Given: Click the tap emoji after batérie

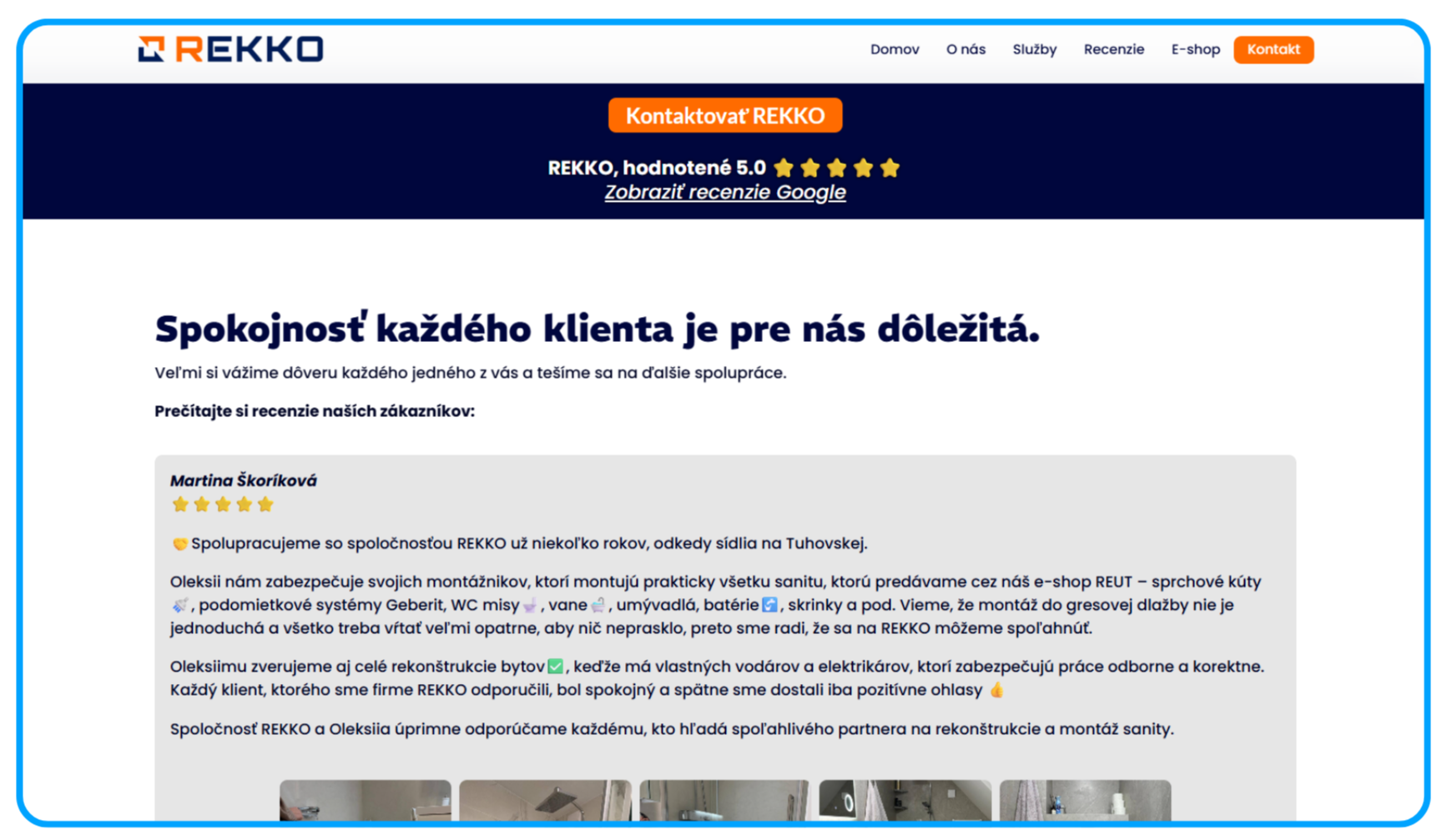Looking at the screenshot, I should point(769,605).
